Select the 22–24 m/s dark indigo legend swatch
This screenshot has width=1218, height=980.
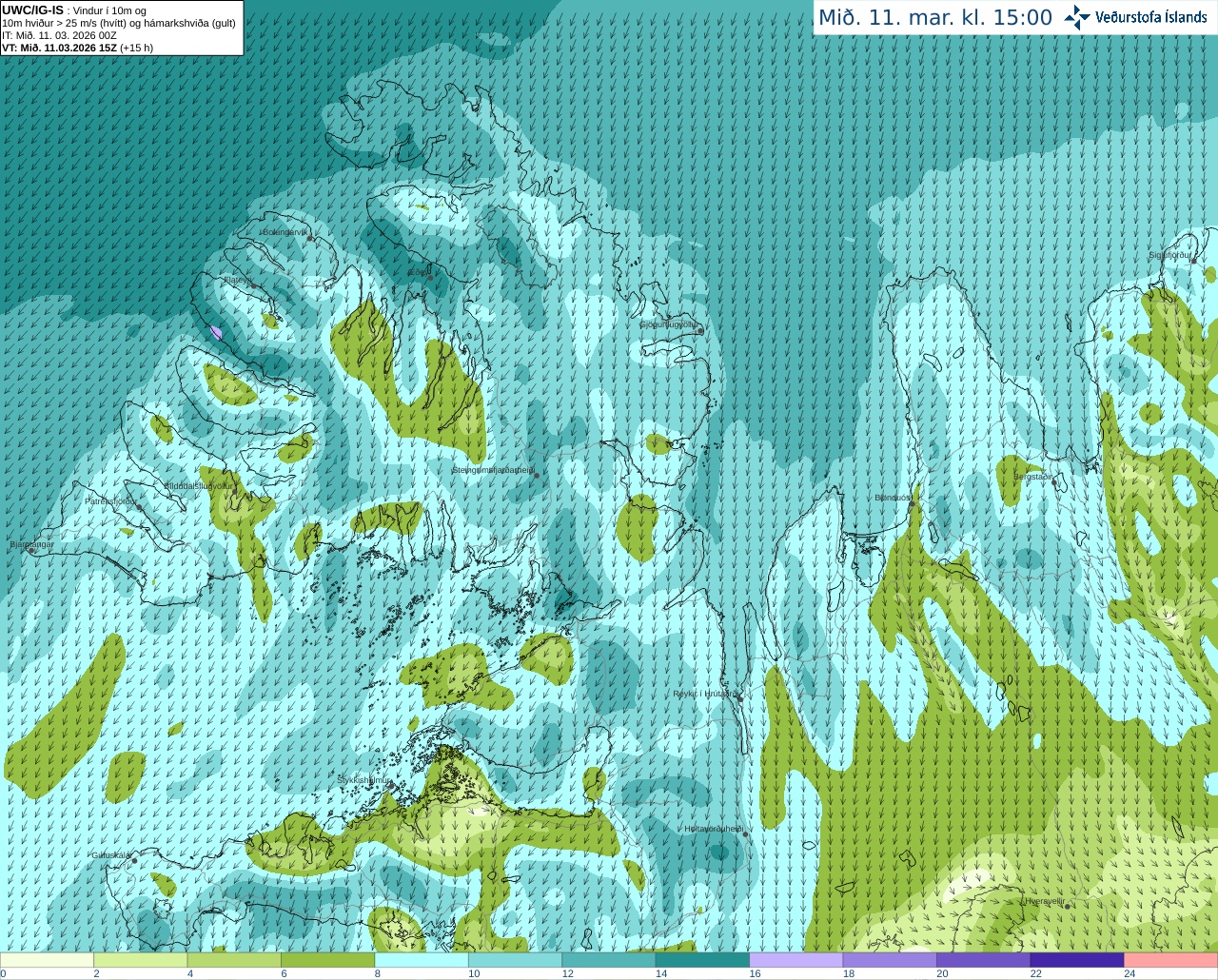1077,960
